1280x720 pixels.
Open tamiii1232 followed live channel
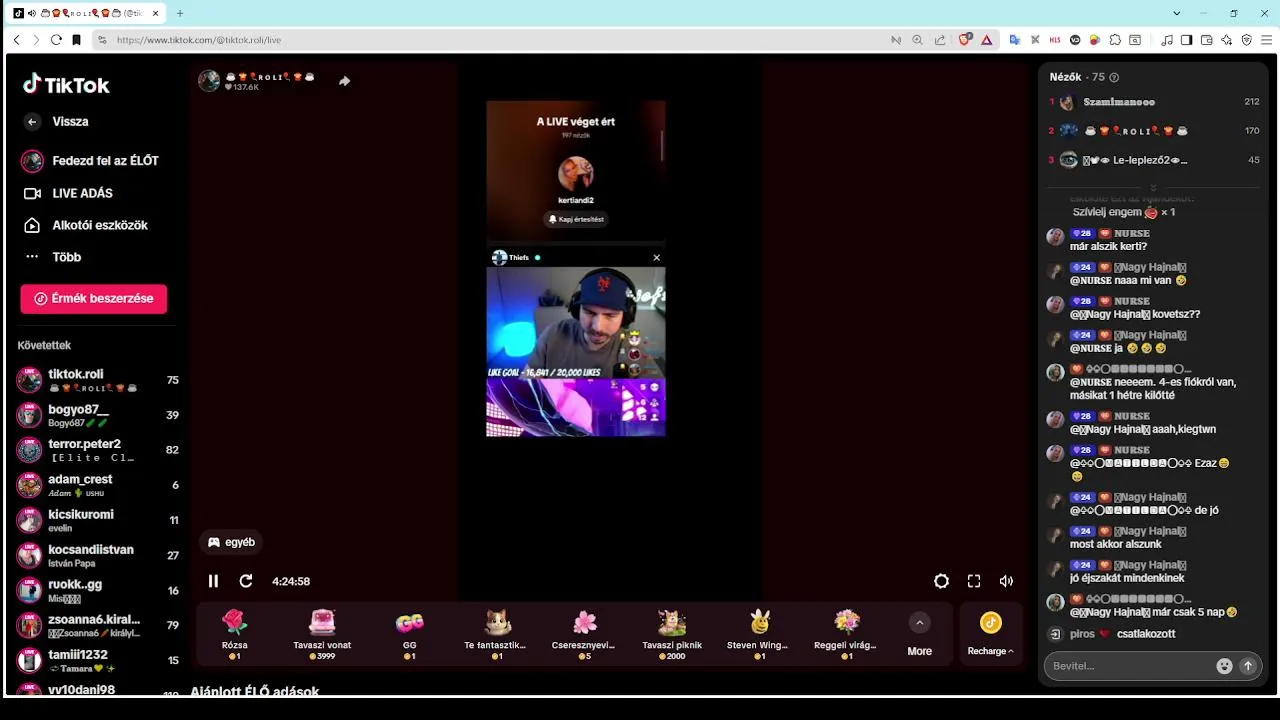(97, 660)
